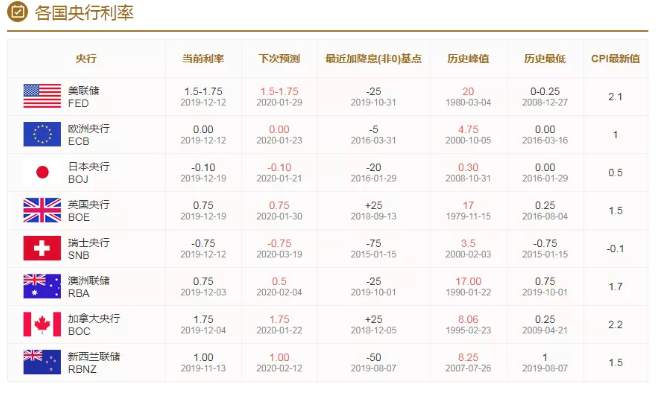Viewport: 661px width, 405px height.
Task: Click the 美联储 FED bank name
Action: tap(83, 97)
